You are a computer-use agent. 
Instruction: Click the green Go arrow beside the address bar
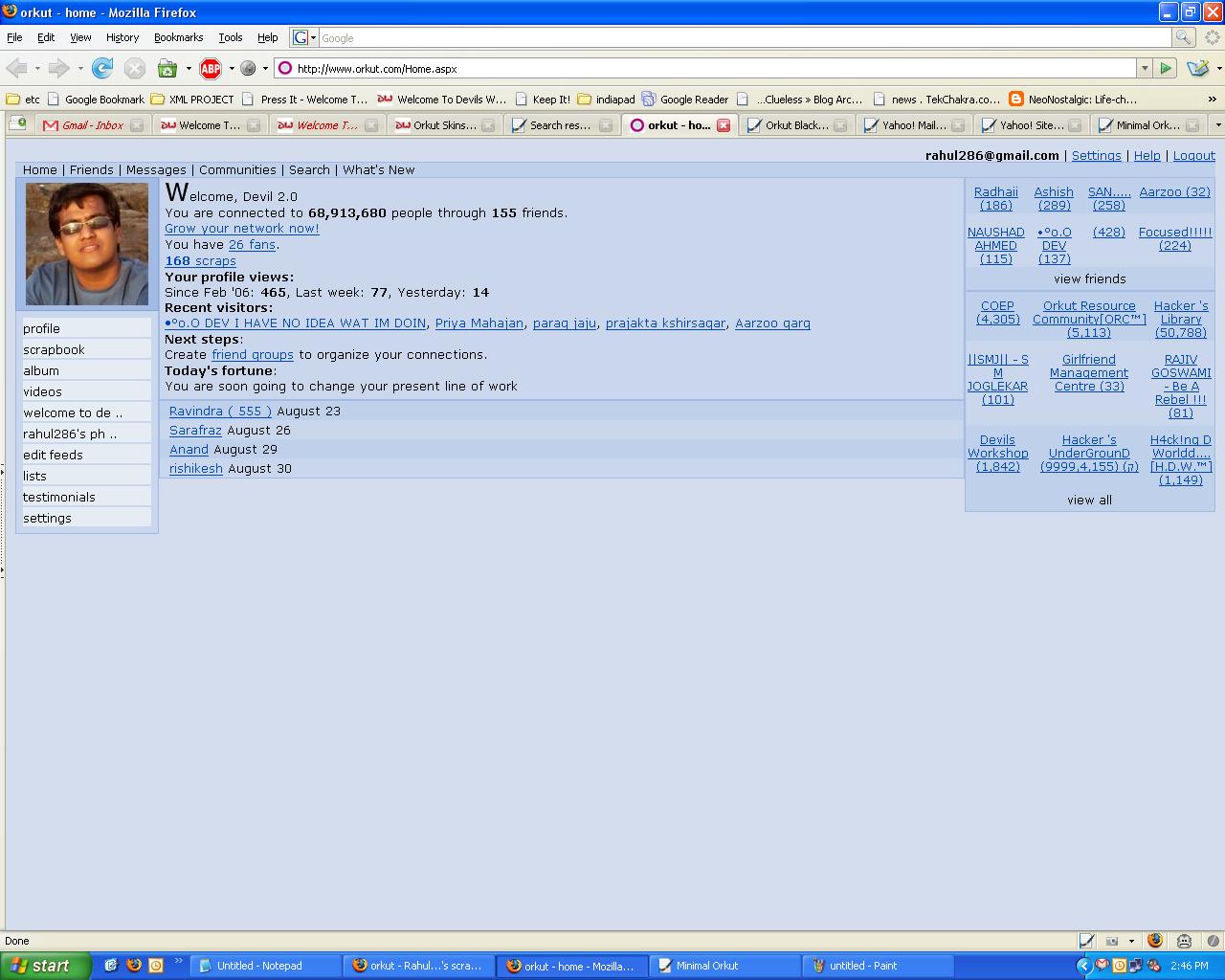coord(1166,68)
